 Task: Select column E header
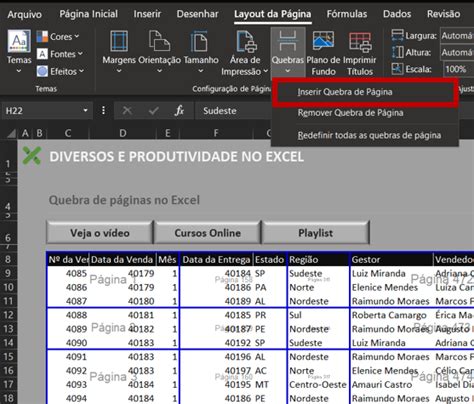[168, 133]
